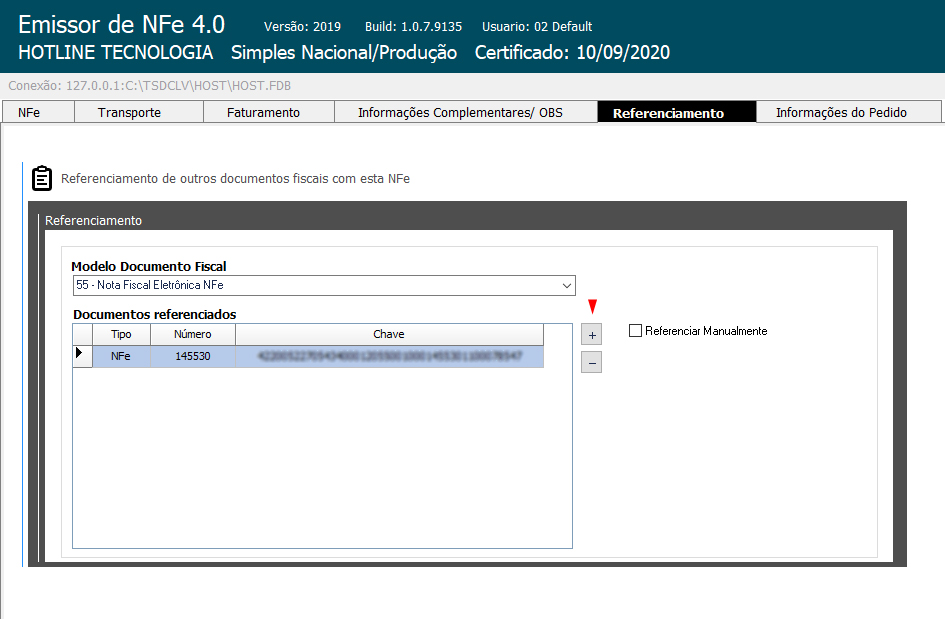Select the document number 145530 cell

pos(192,356)
